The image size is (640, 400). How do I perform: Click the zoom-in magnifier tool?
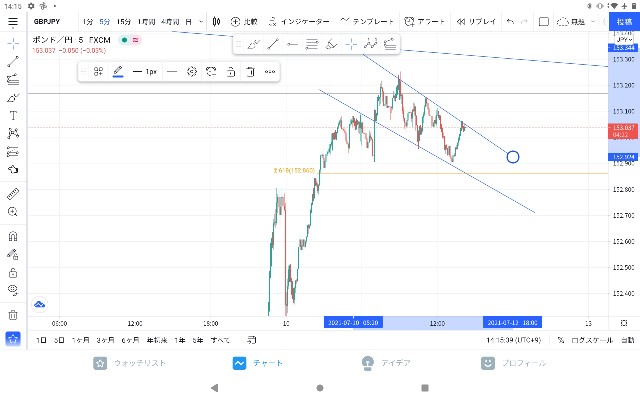[x=13, y=211]
